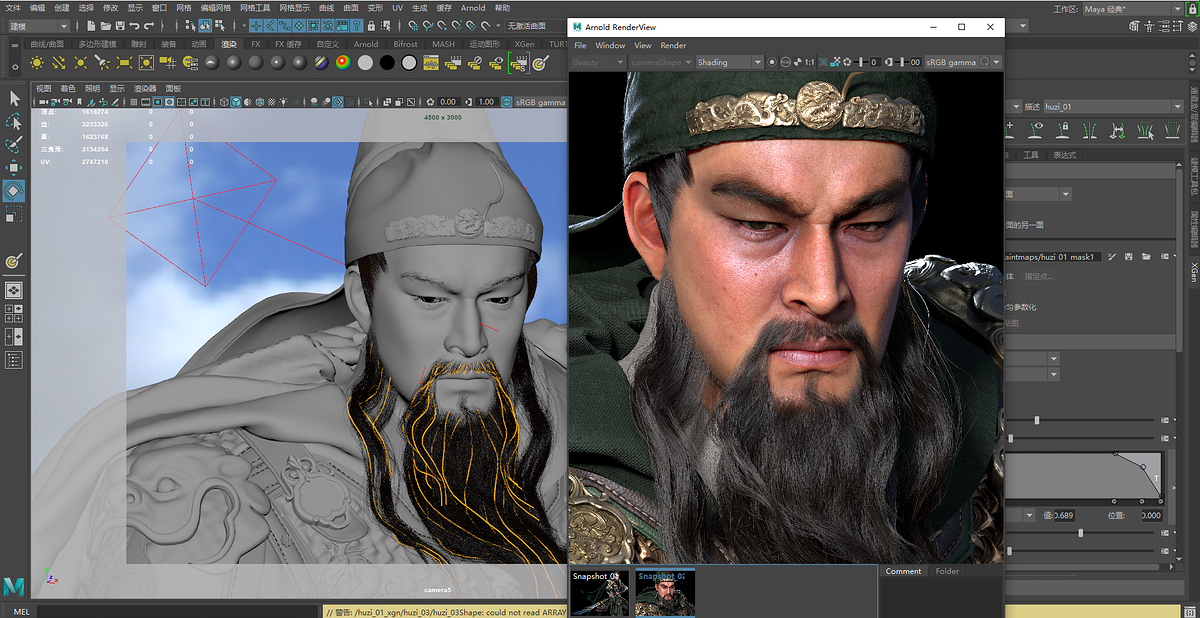The width and height of the screenshot is (1200, 618).
Task: Redo using the redo arrow icon
Action: [150, 25]
